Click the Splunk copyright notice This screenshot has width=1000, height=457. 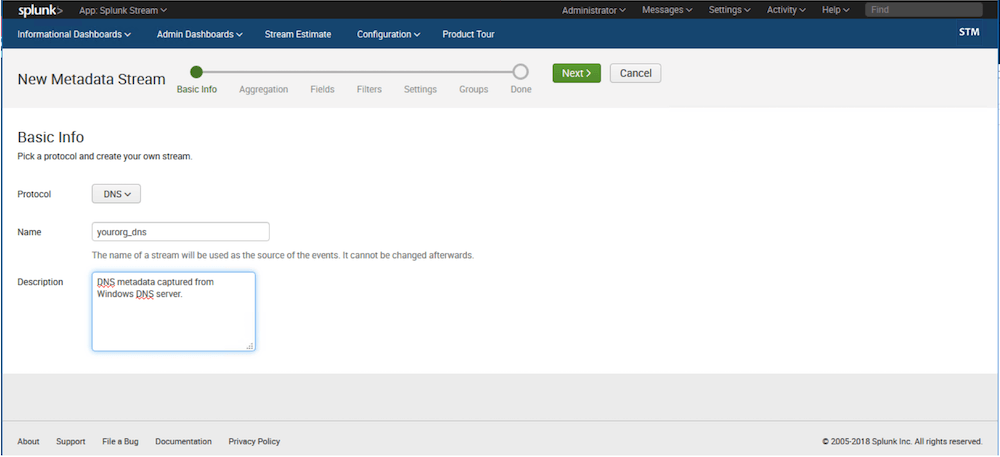tap(902, 442)
